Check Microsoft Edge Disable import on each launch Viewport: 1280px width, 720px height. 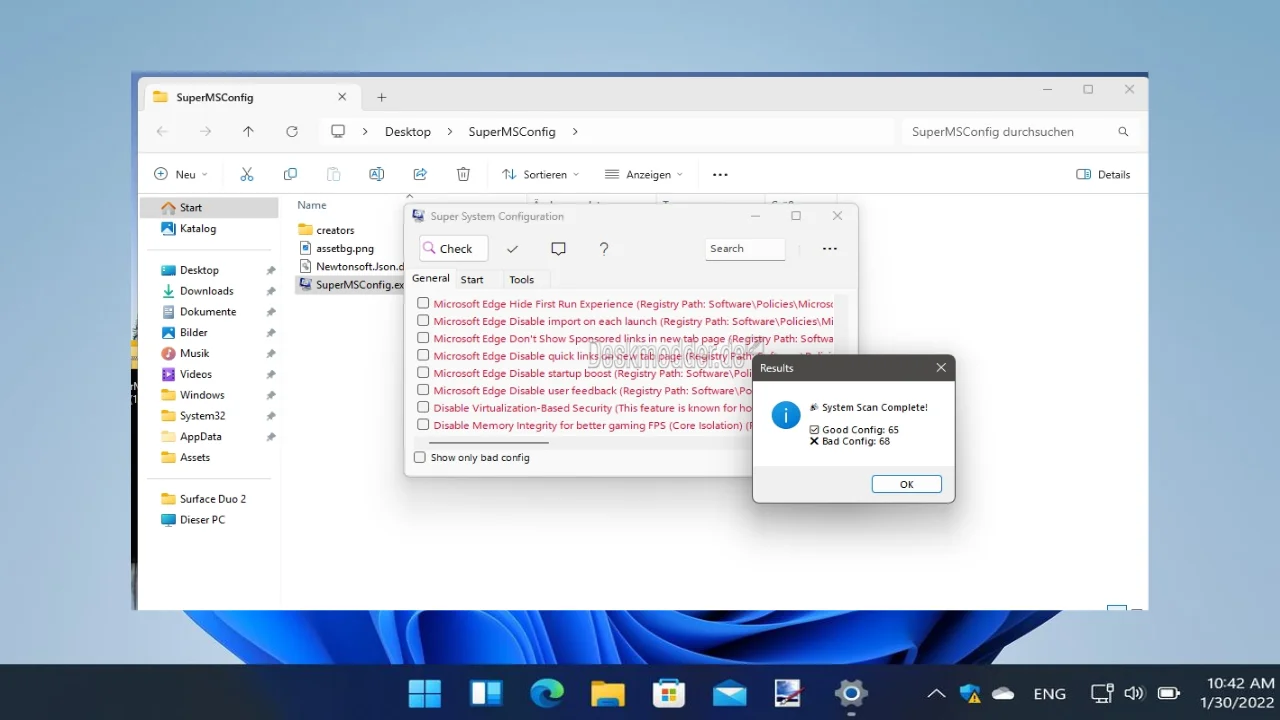[423, 321]
